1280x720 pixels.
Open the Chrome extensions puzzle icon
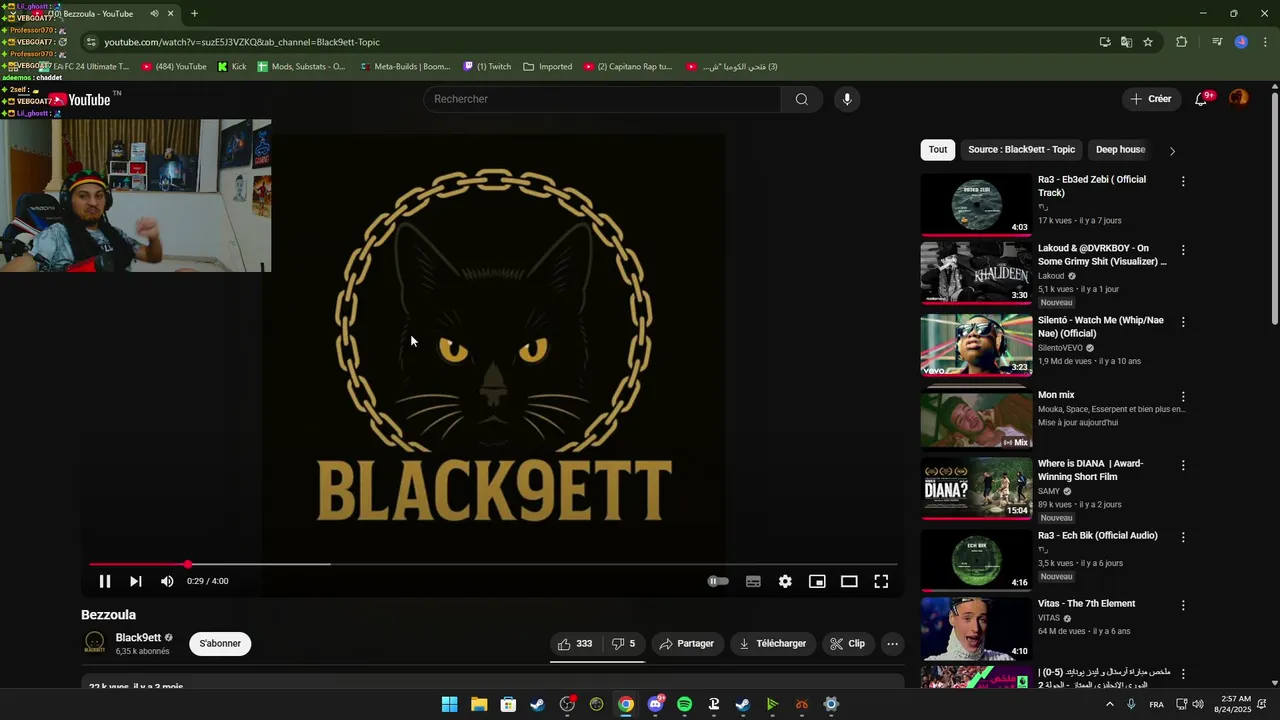click(x=1182, y=42)
